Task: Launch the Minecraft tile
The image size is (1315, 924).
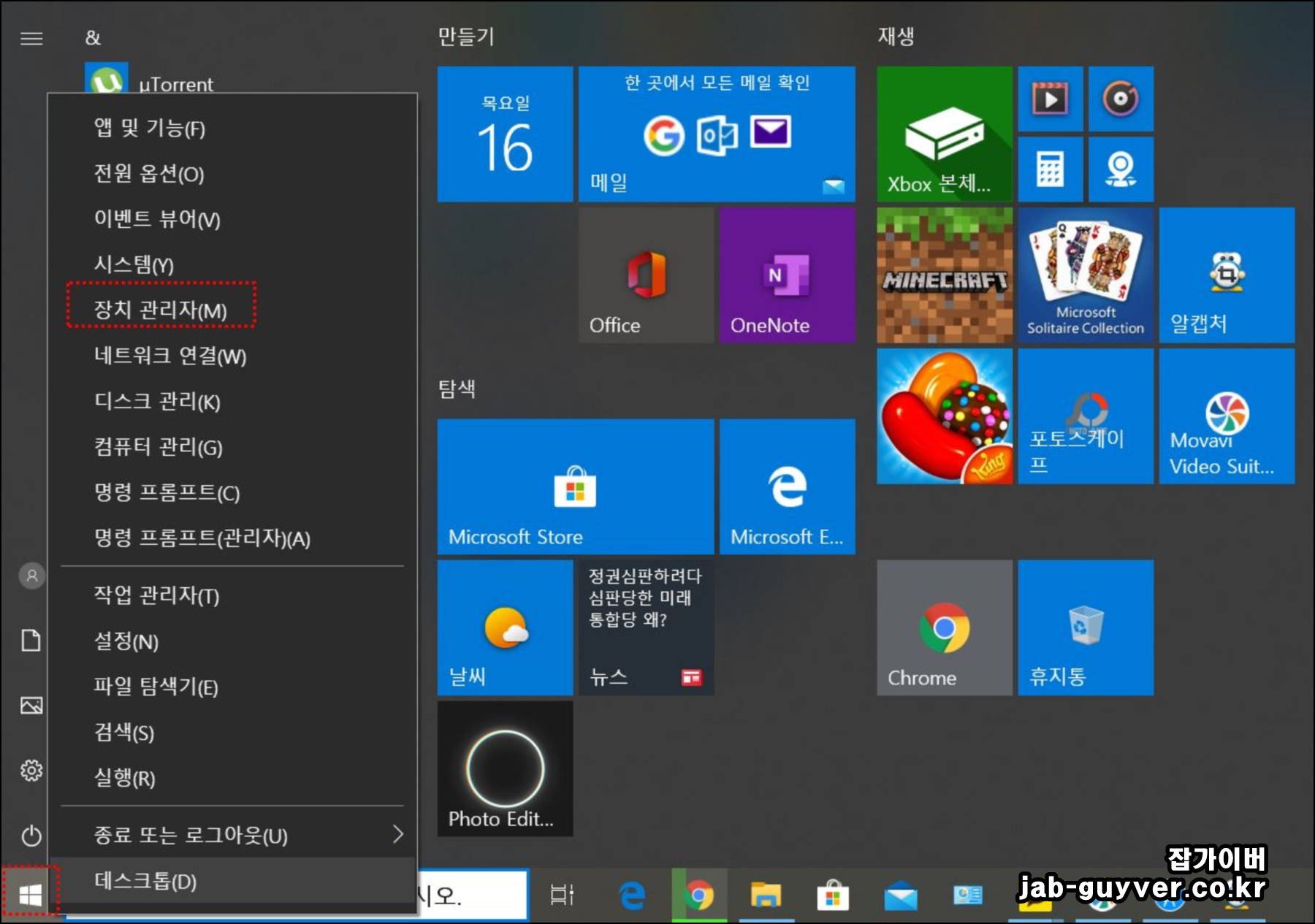Action: click(x=945, y=275)
